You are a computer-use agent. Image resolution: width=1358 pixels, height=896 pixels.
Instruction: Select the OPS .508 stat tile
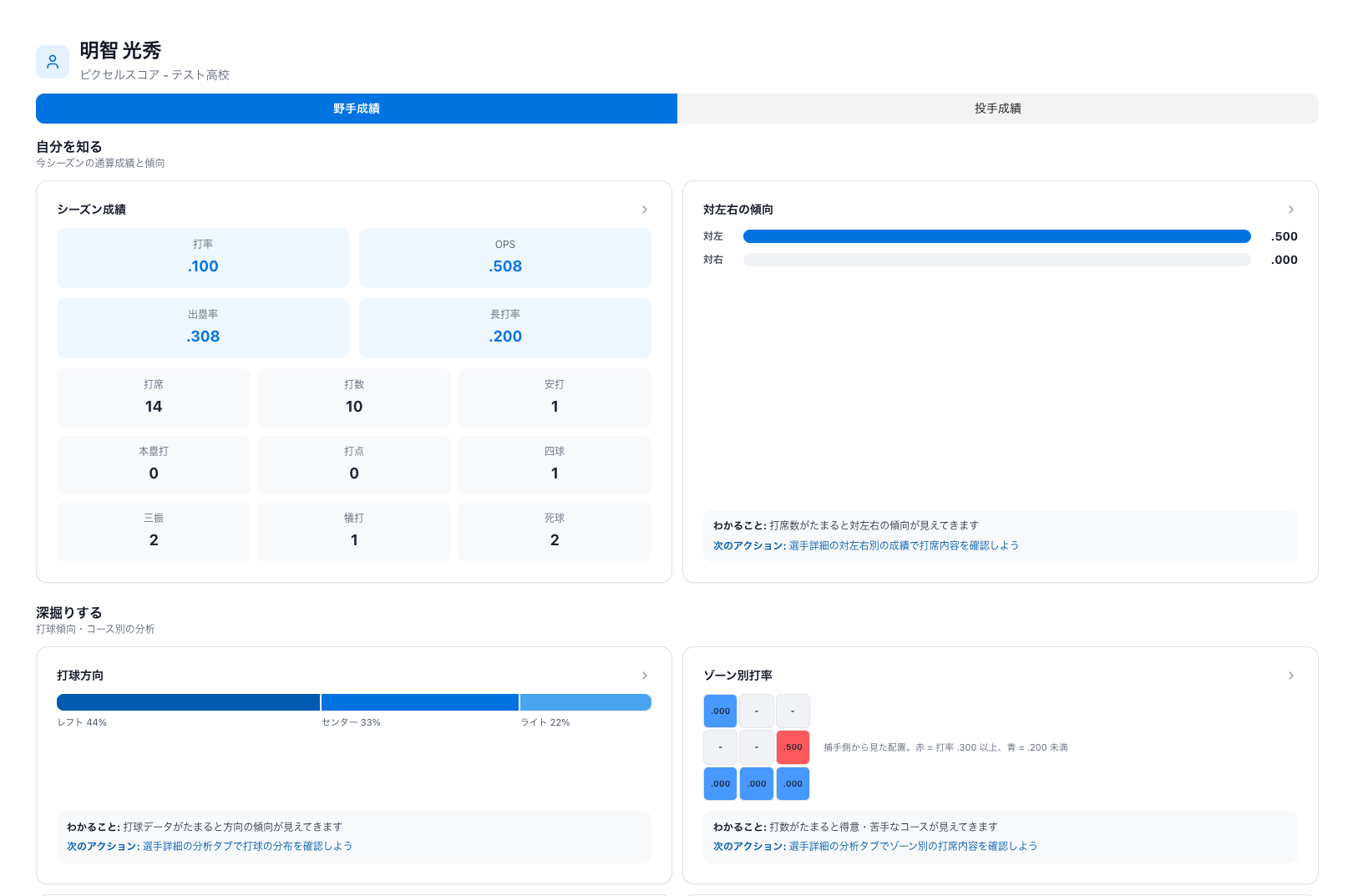point(505,258)
